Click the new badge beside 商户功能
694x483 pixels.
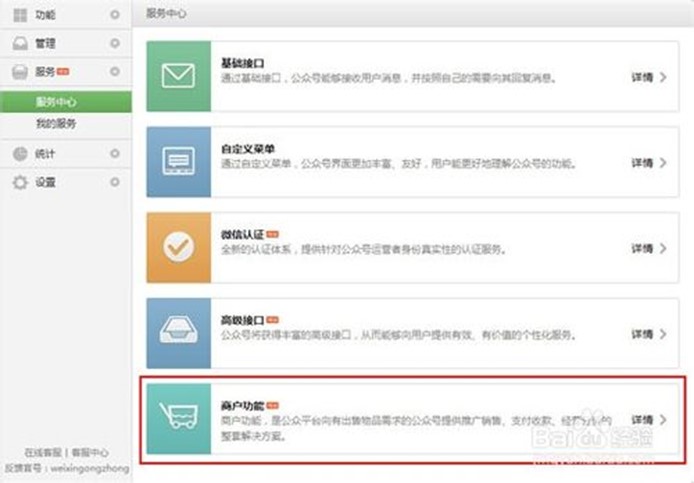[272, 405]
